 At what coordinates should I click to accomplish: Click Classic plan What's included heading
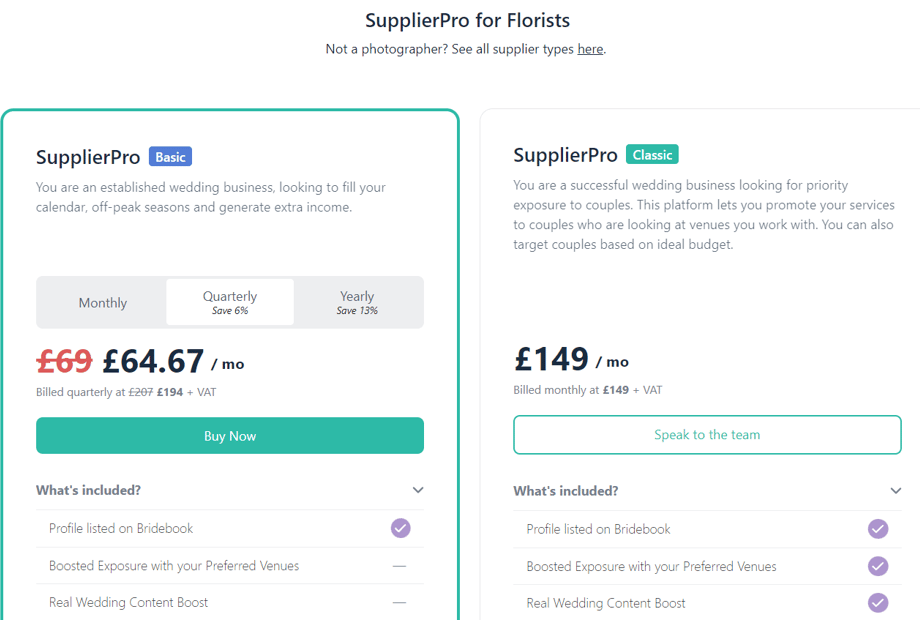566,490
